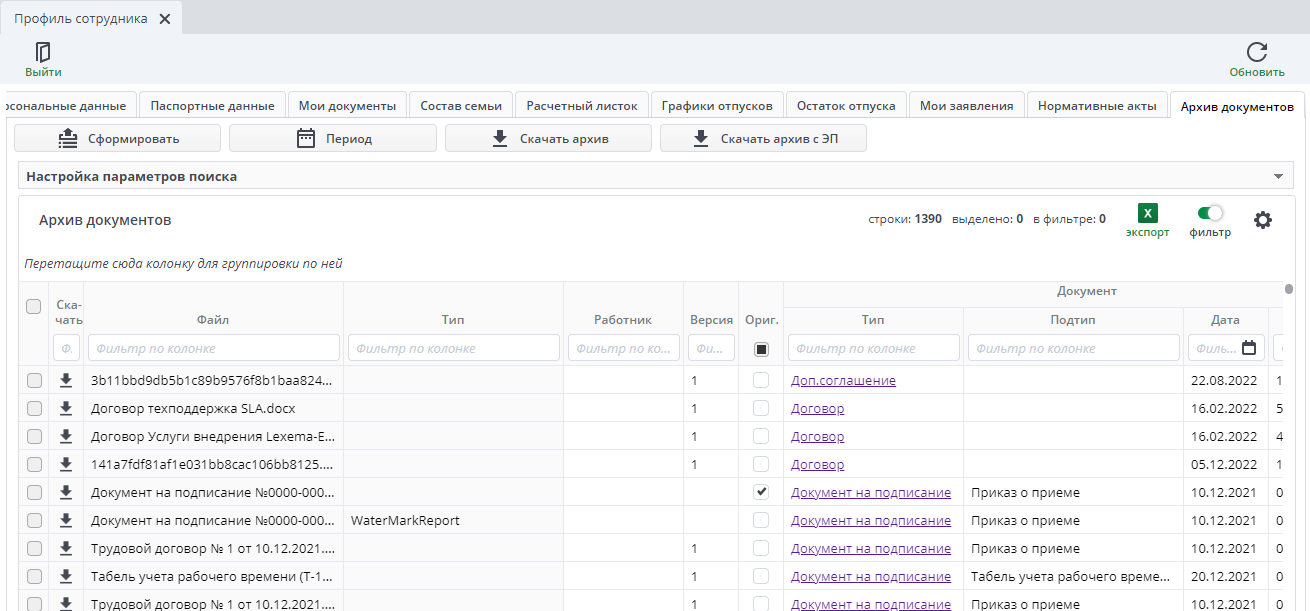Click the Период button
This screenshot has height=611, width=1310.
pyautogui.click(x=333, y=138)
